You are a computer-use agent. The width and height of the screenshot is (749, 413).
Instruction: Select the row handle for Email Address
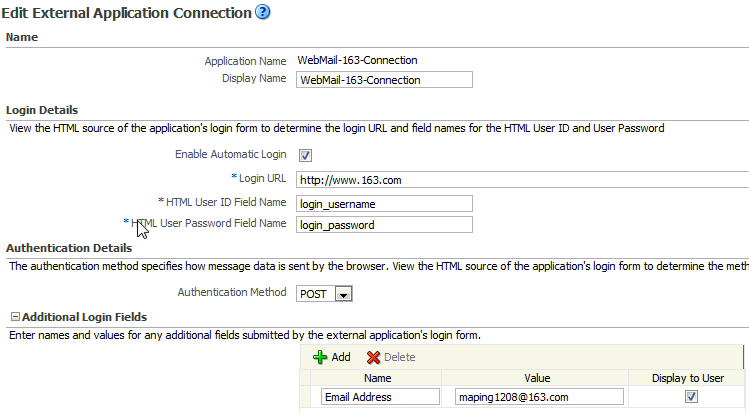(x=305, y=397)
